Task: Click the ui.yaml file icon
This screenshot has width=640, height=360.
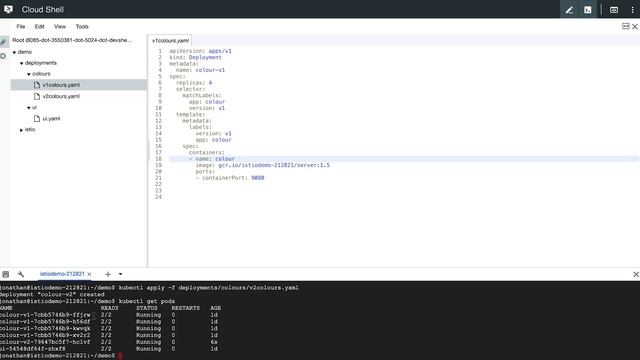Action: pyautogui.click(x=37, y=118)
